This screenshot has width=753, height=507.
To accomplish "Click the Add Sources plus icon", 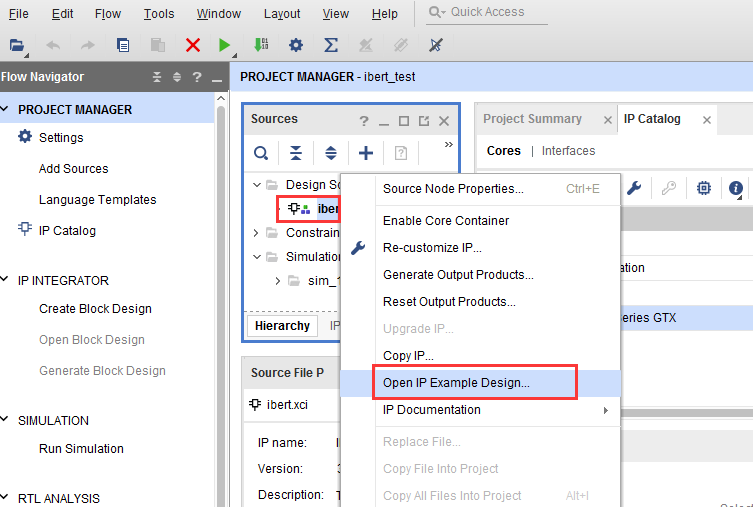I will pyautogui.click(x=366, y=153).
